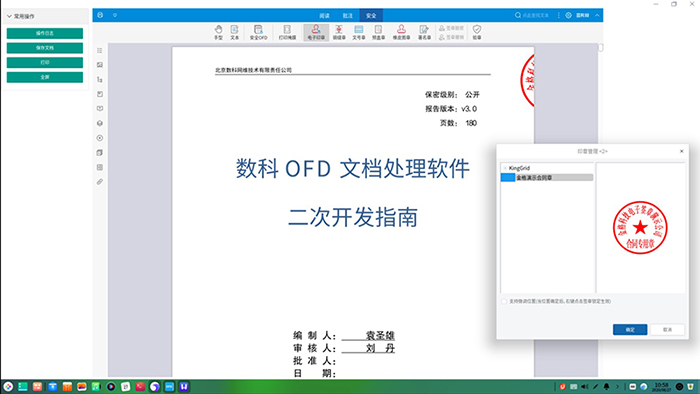This screenshot has width=700, height=394.
Task: Open the outline list sidebar panel icon
Action: point(100,50)
